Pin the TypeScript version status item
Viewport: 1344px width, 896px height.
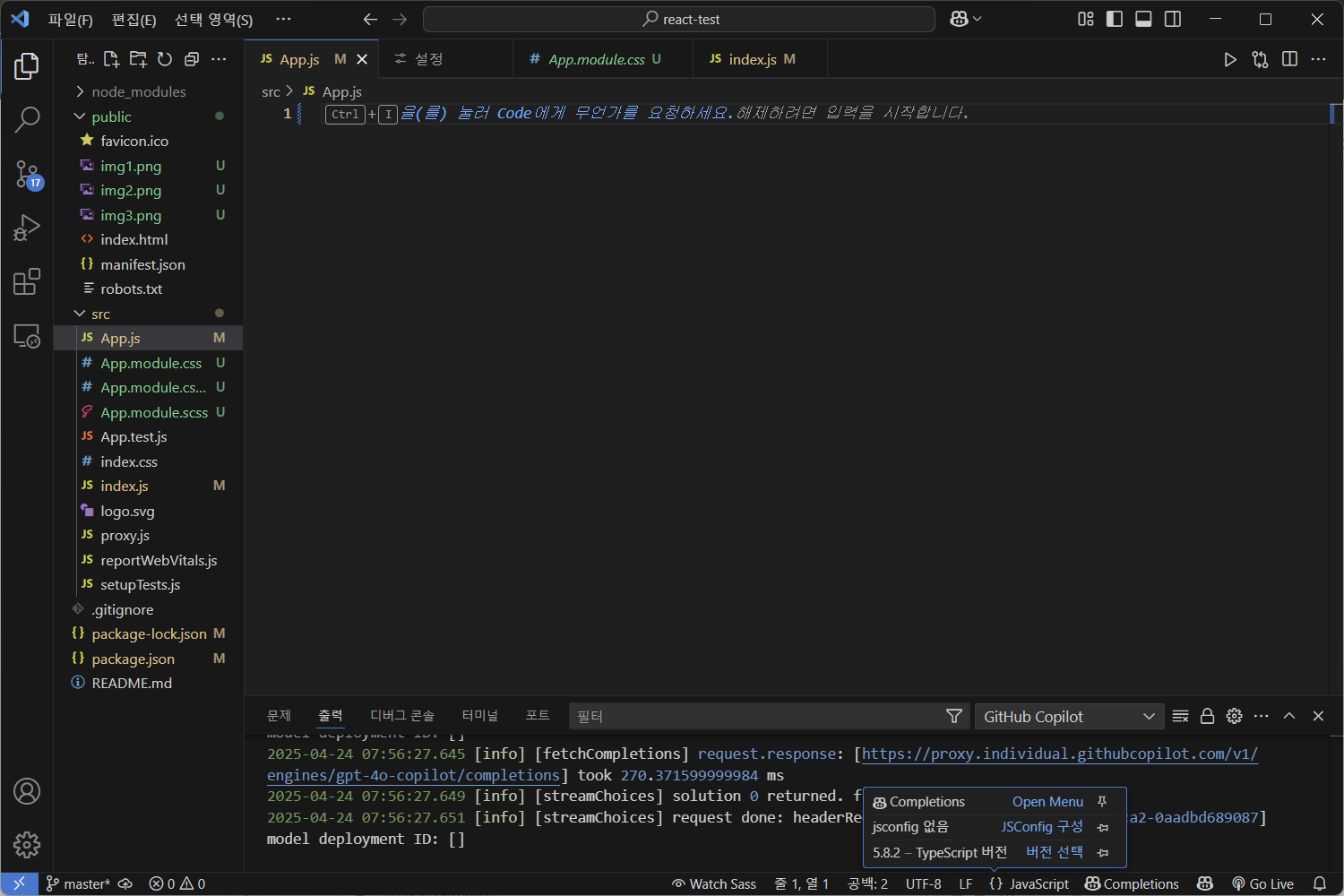pyautogui.click(x=1103, y=853)
